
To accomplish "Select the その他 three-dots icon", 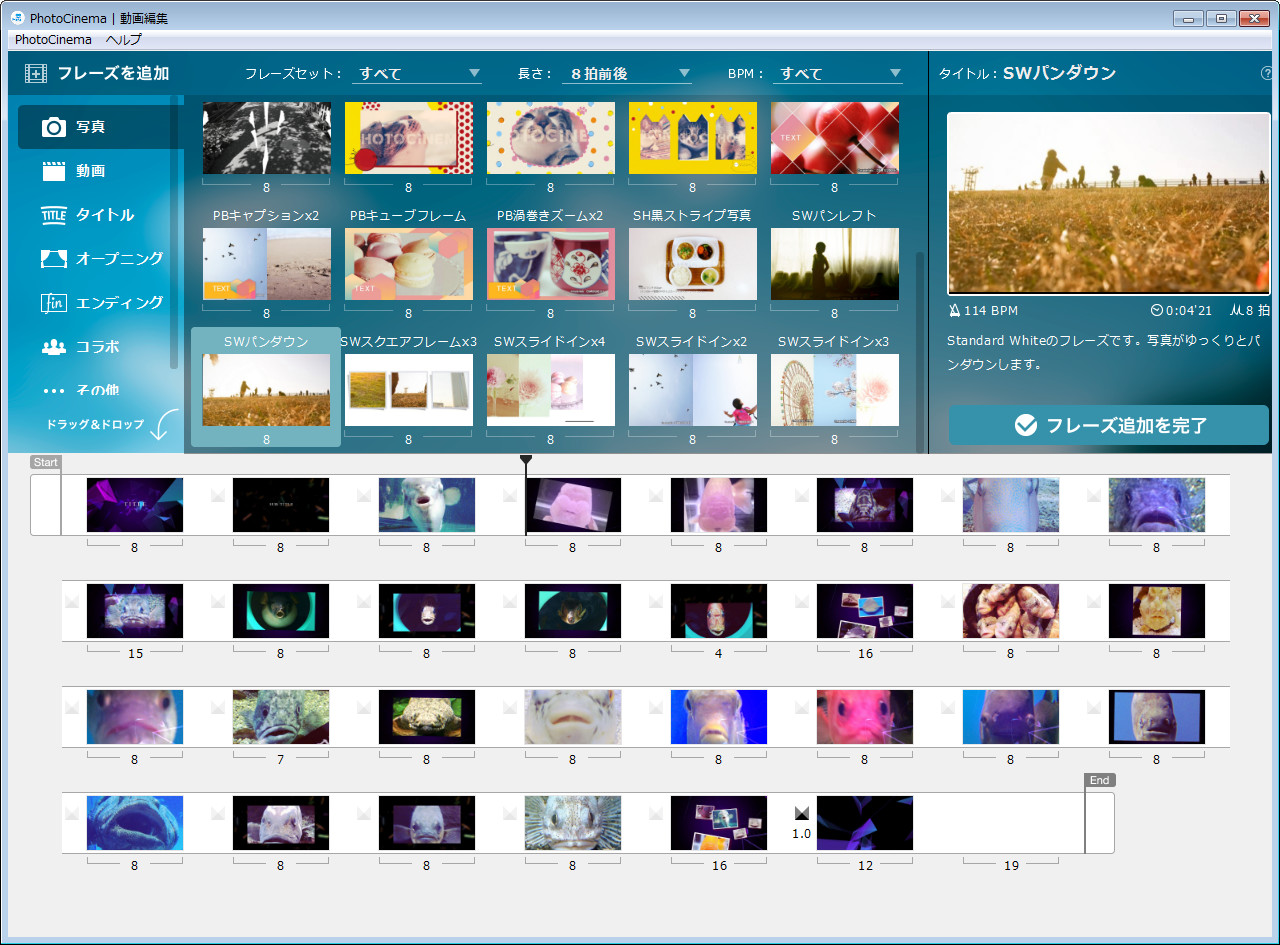I will [x=54, y=390].
